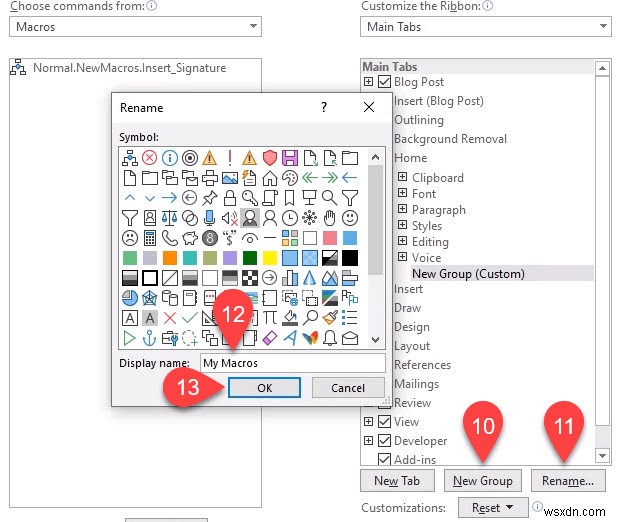Screen dimensions: 617x522
Task: Pick the magnifying glass symbol in the third row
Action: [330, 198]
